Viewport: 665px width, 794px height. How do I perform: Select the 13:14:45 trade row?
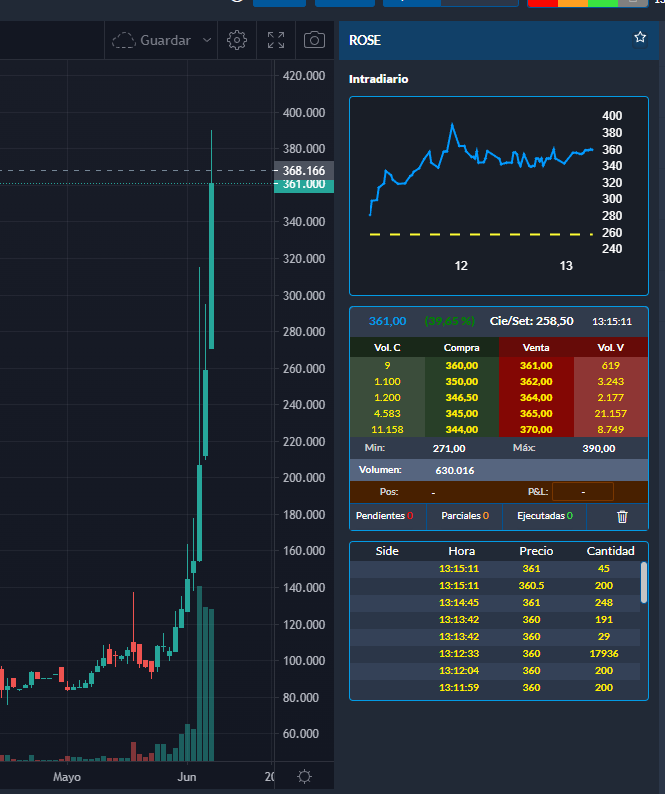click(495, 603)
